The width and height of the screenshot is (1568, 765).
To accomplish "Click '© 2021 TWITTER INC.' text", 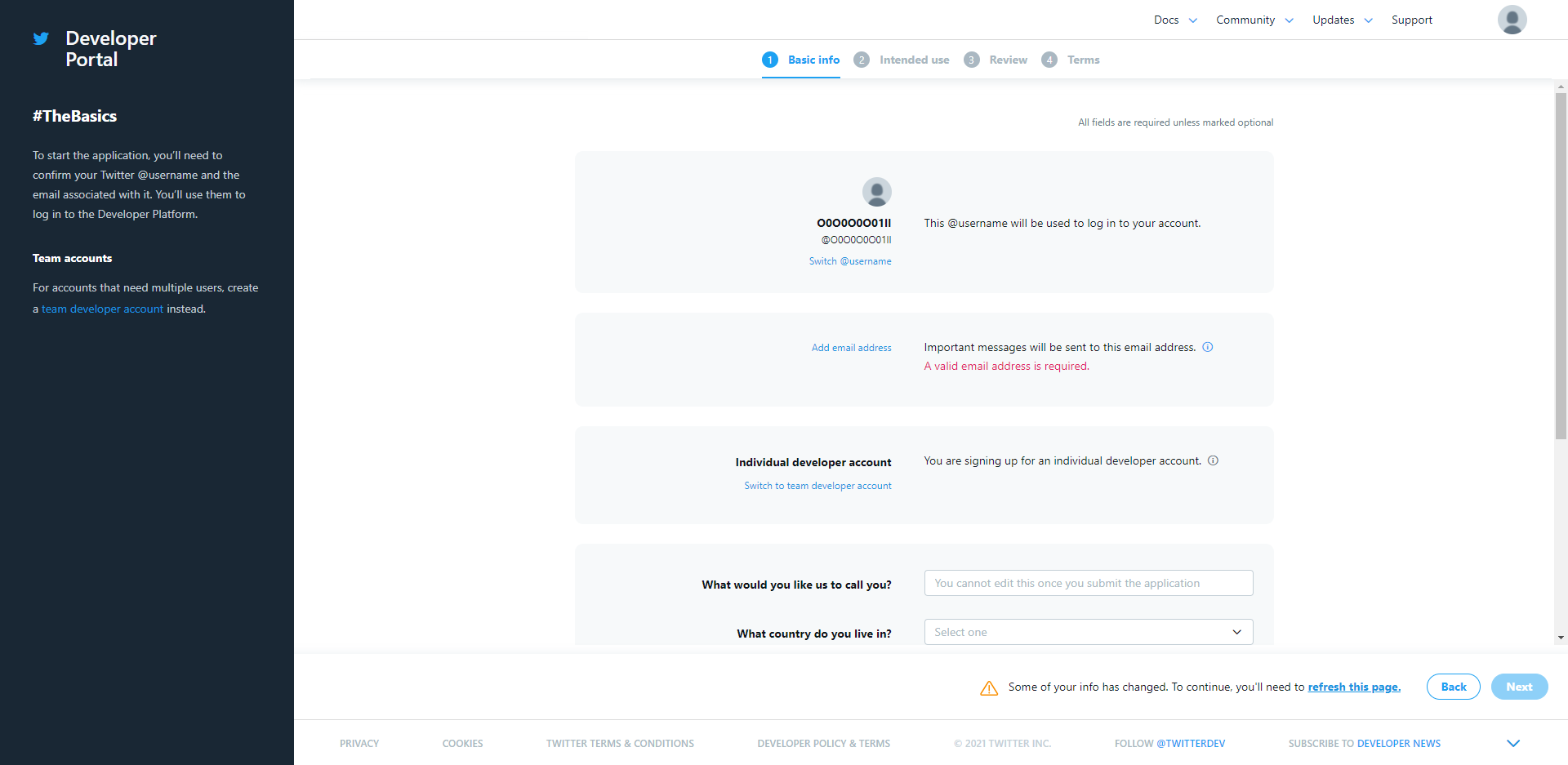I will click(x=1002, y=744).
